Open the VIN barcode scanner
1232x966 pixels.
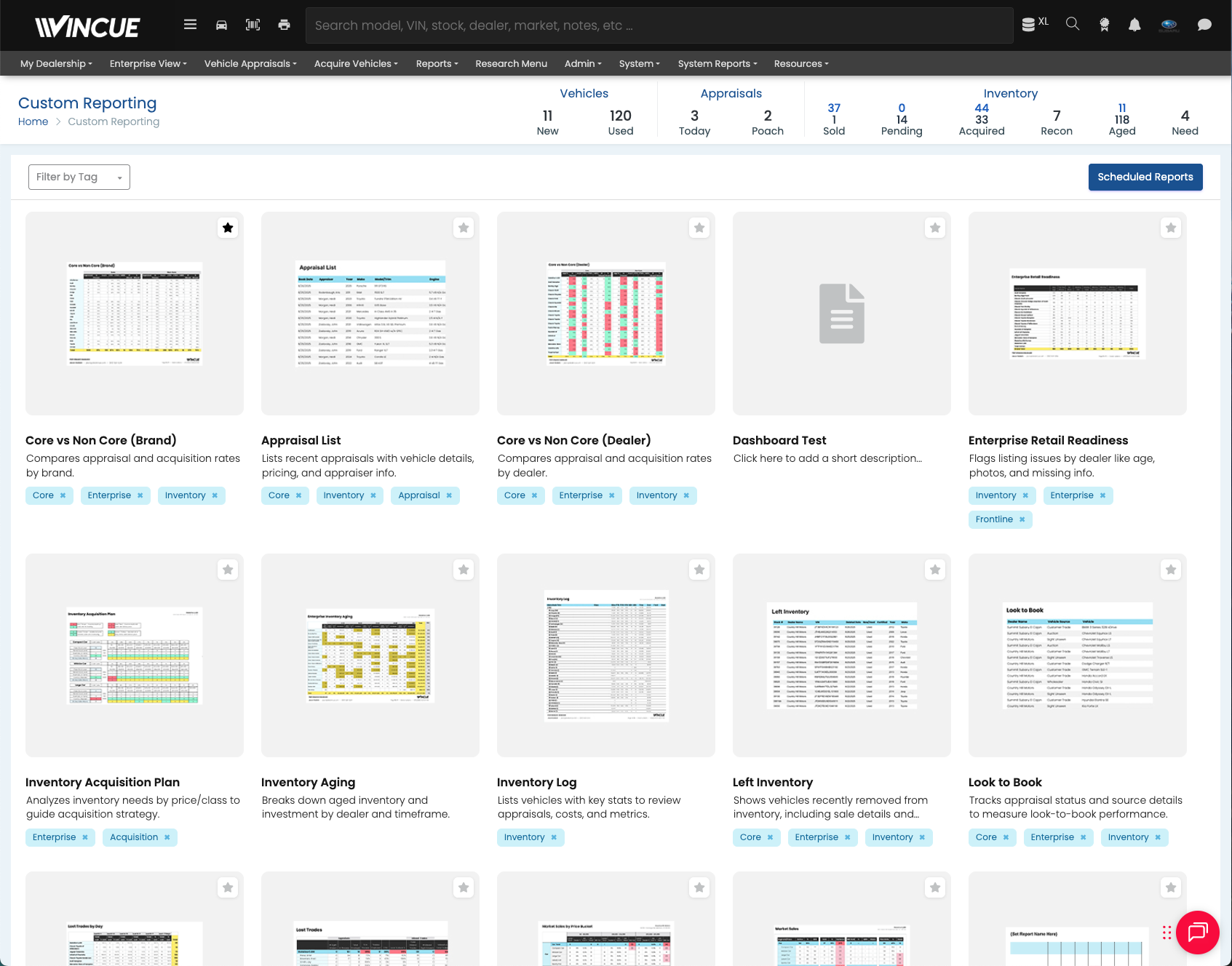(x=253, y=24)
